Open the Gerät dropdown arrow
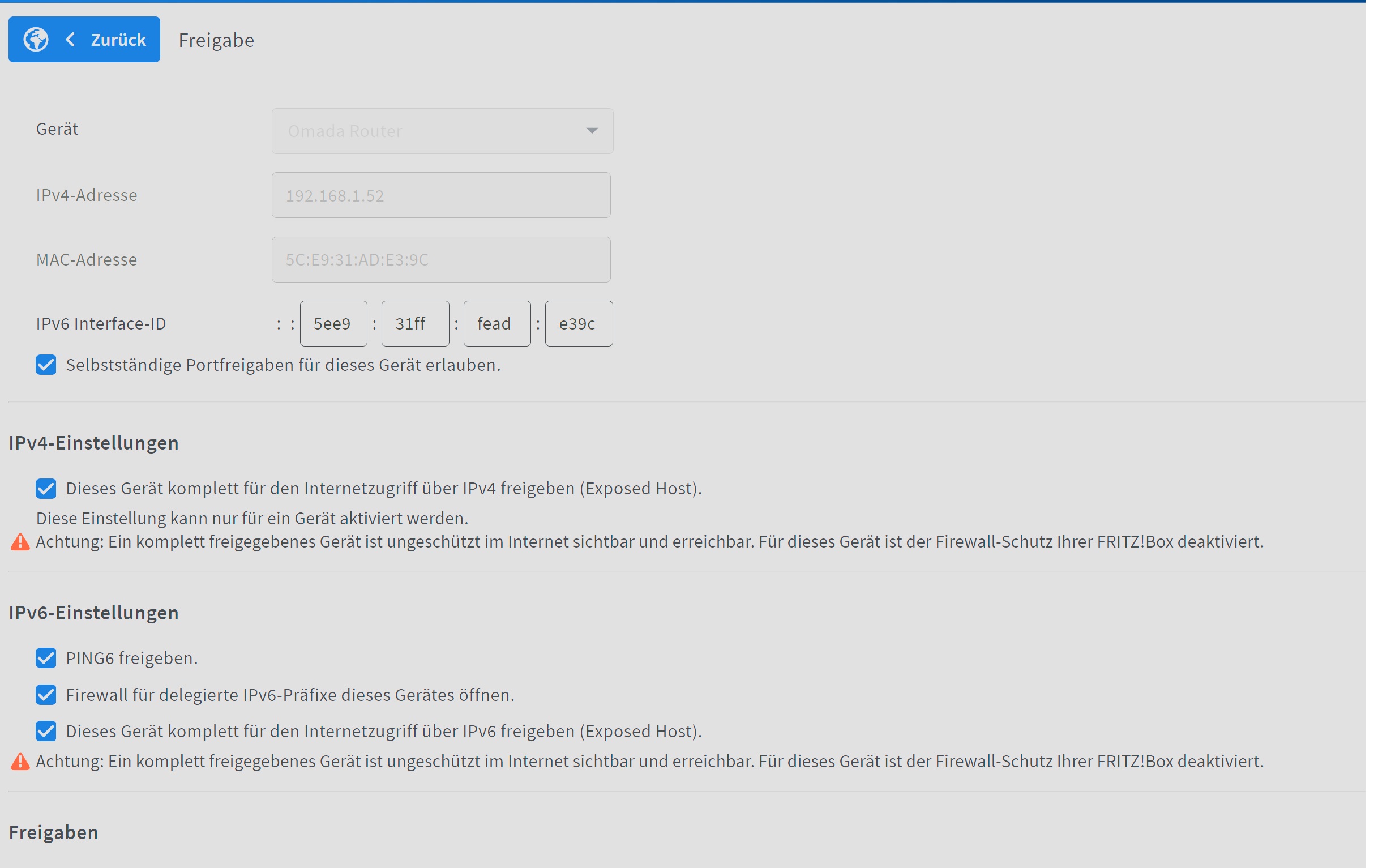 click(x=592, y=131)
